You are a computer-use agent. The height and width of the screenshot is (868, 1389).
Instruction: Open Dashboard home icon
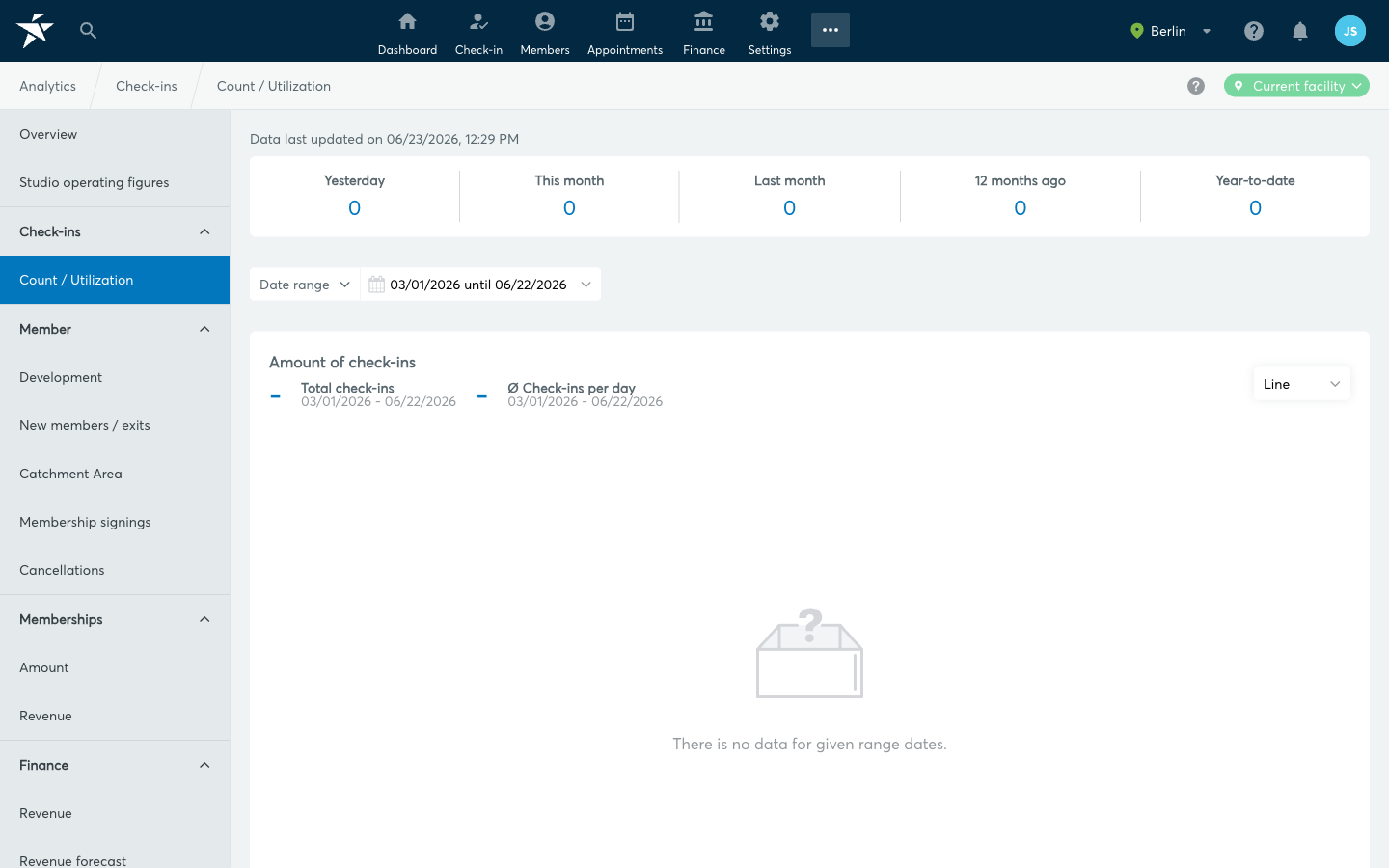tap(407, 21)
